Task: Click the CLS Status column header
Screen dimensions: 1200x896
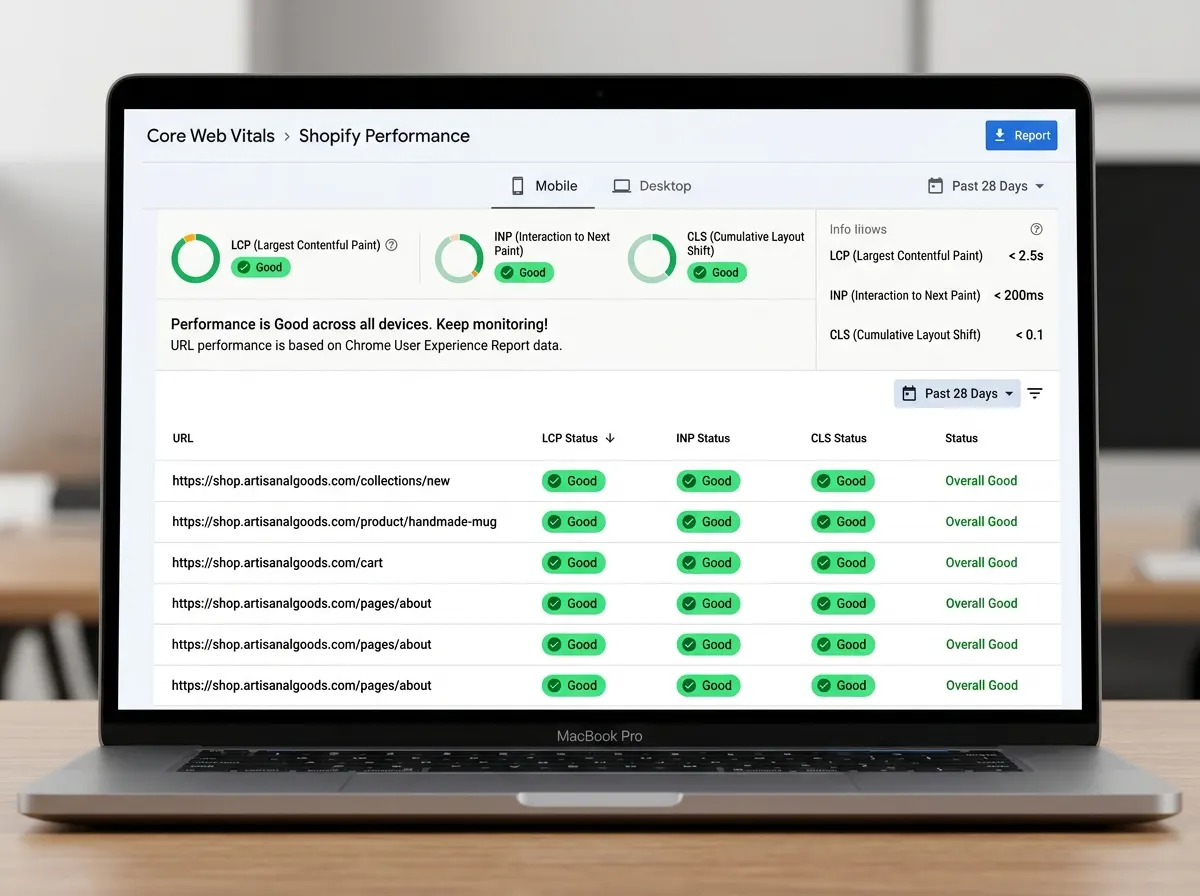Action: pyautogui.click(x=839, y=438)
